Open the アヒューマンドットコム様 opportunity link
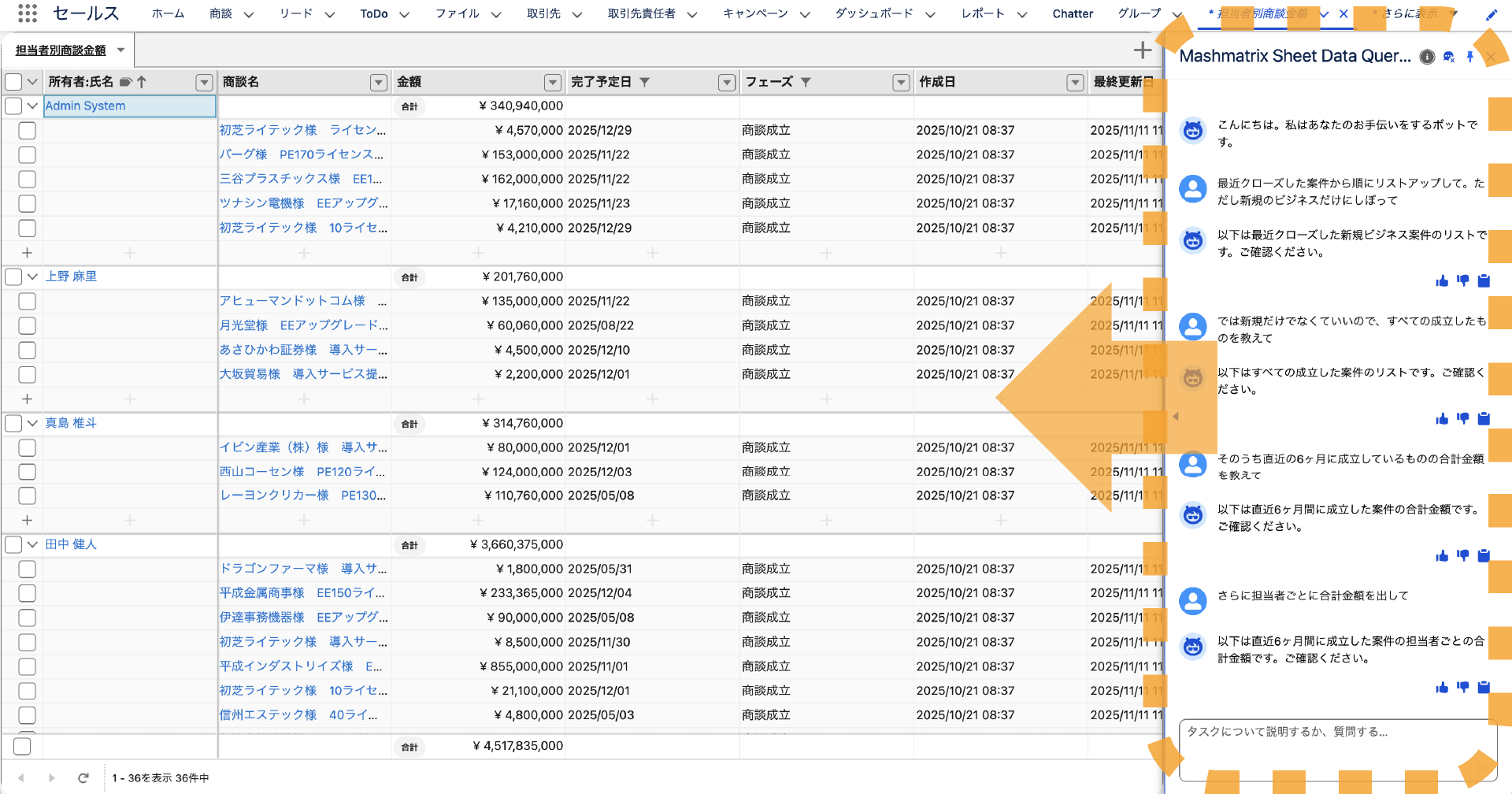Image resolution: width=1512 pixels, height=794 pixels. [x=292, y=301]
